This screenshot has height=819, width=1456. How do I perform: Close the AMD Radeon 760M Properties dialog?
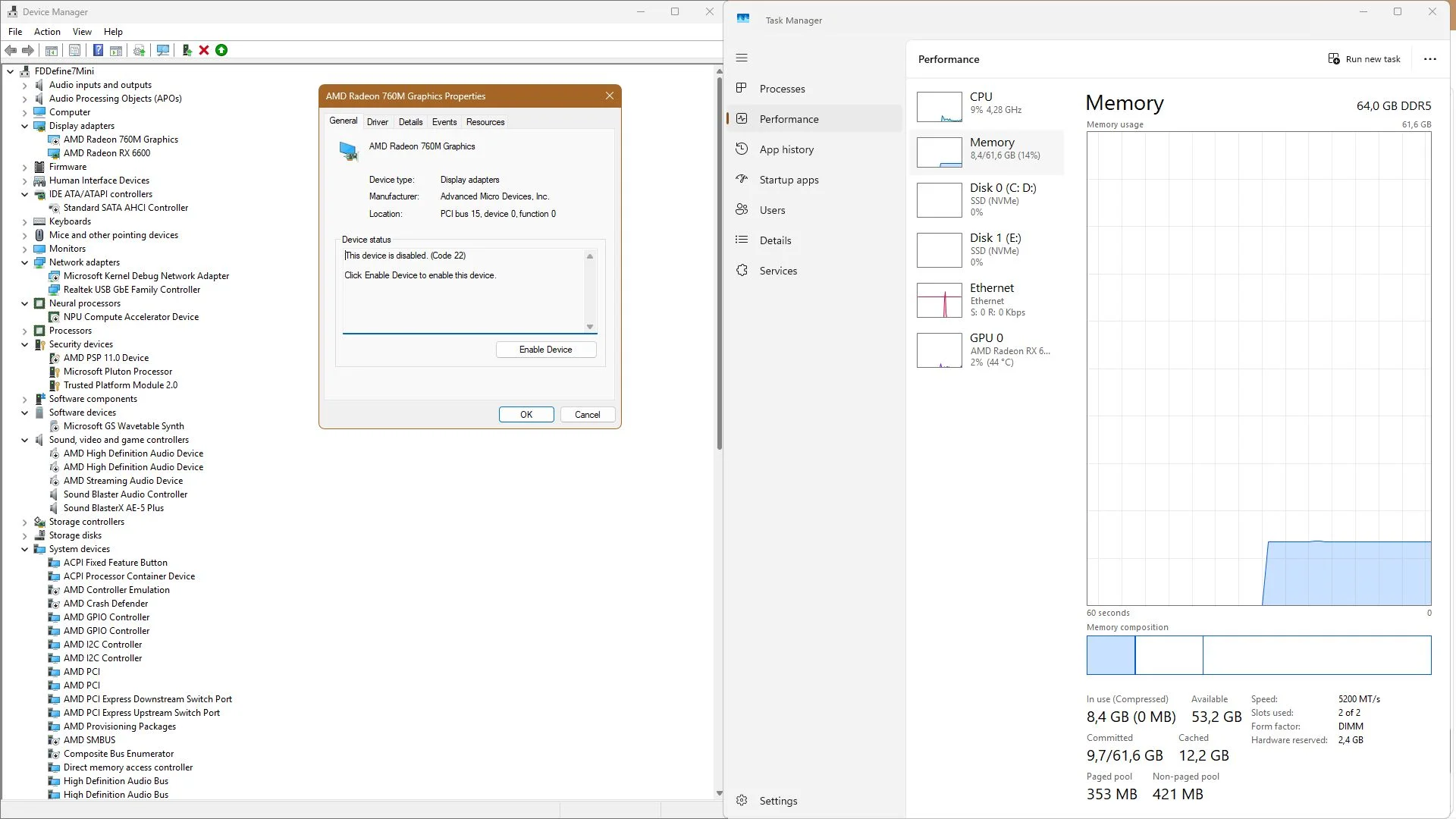tap(610, 96)
